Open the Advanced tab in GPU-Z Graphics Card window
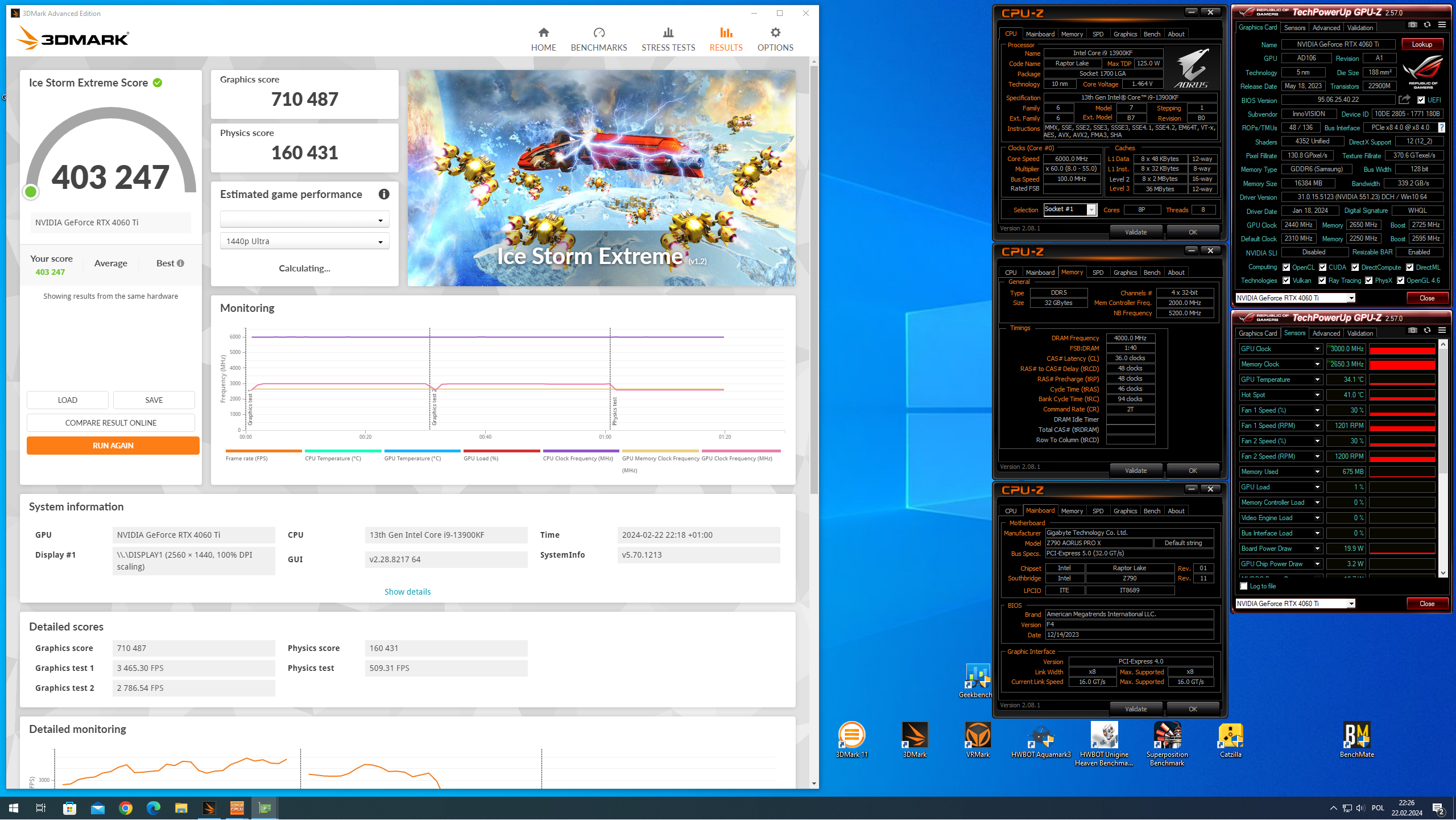Screen dimensions: 1456x820 (x=1326, y=27)
